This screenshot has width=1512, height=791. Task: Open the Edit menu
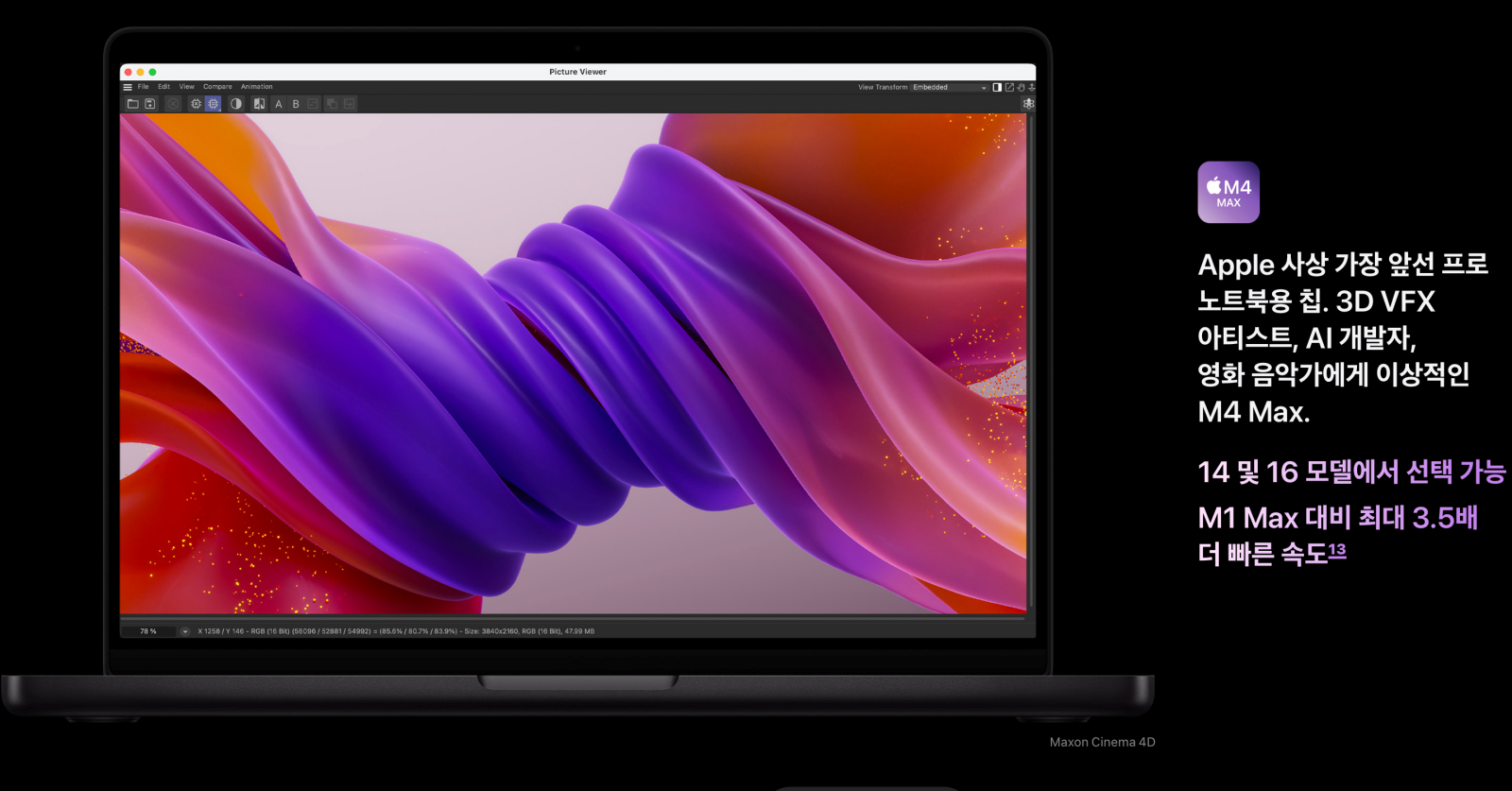pyautogui.click(x=164, y=87)
